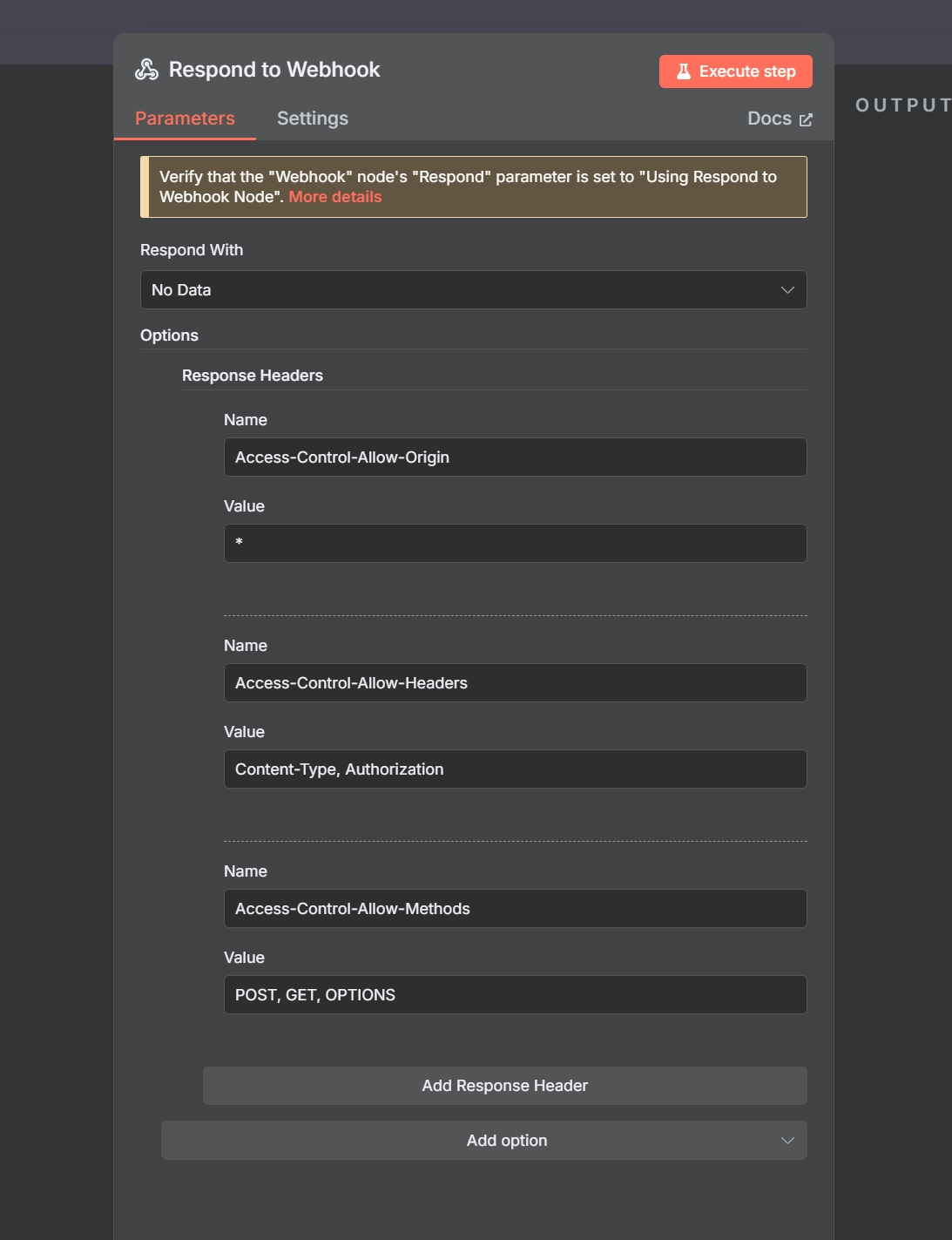Focus the Access-Control-Allow-Methods name field
The width and height of the screenshot is (952, 1240).
[514, 909]
